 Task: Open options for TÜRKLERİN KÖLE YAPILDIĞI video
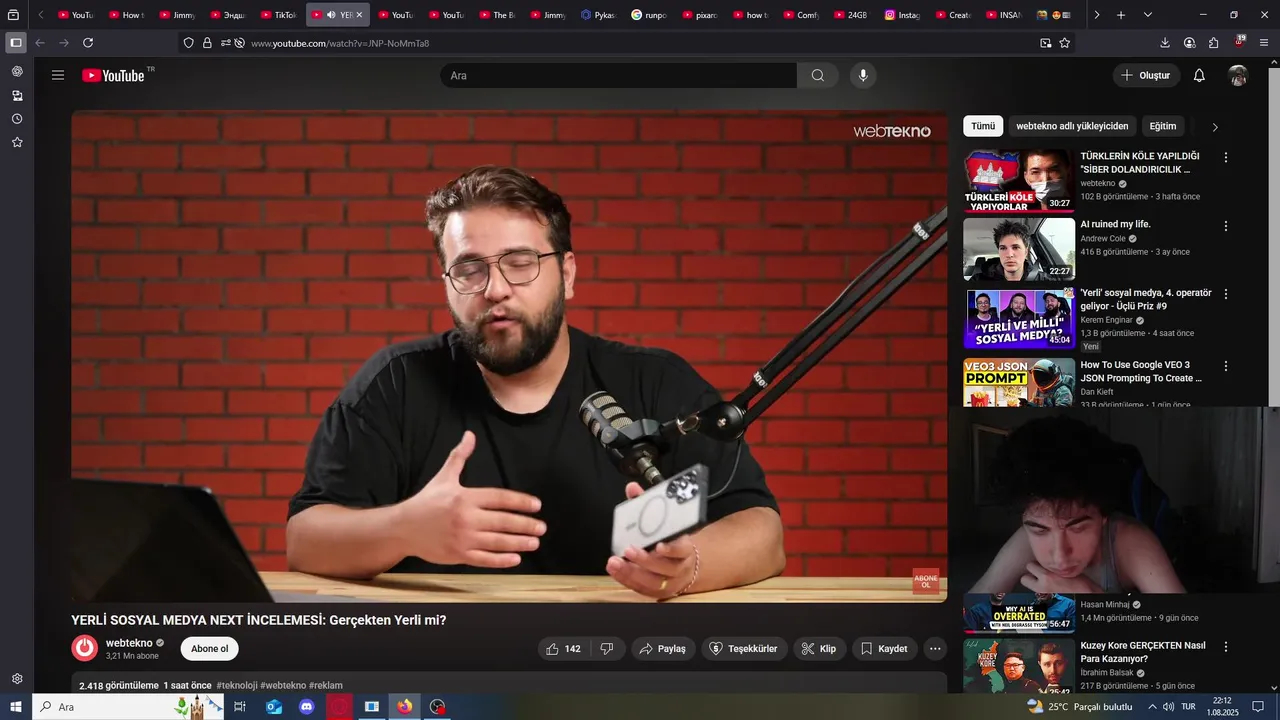(1226, 157)
